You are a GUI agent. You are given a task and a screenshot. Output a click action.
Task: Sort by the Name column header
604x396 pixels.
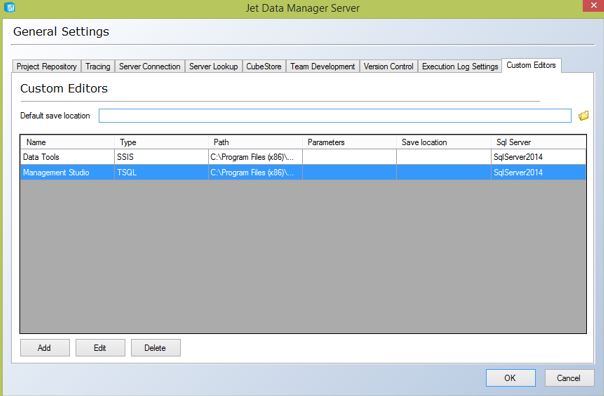pyautogui.click(x=67, y=142)
